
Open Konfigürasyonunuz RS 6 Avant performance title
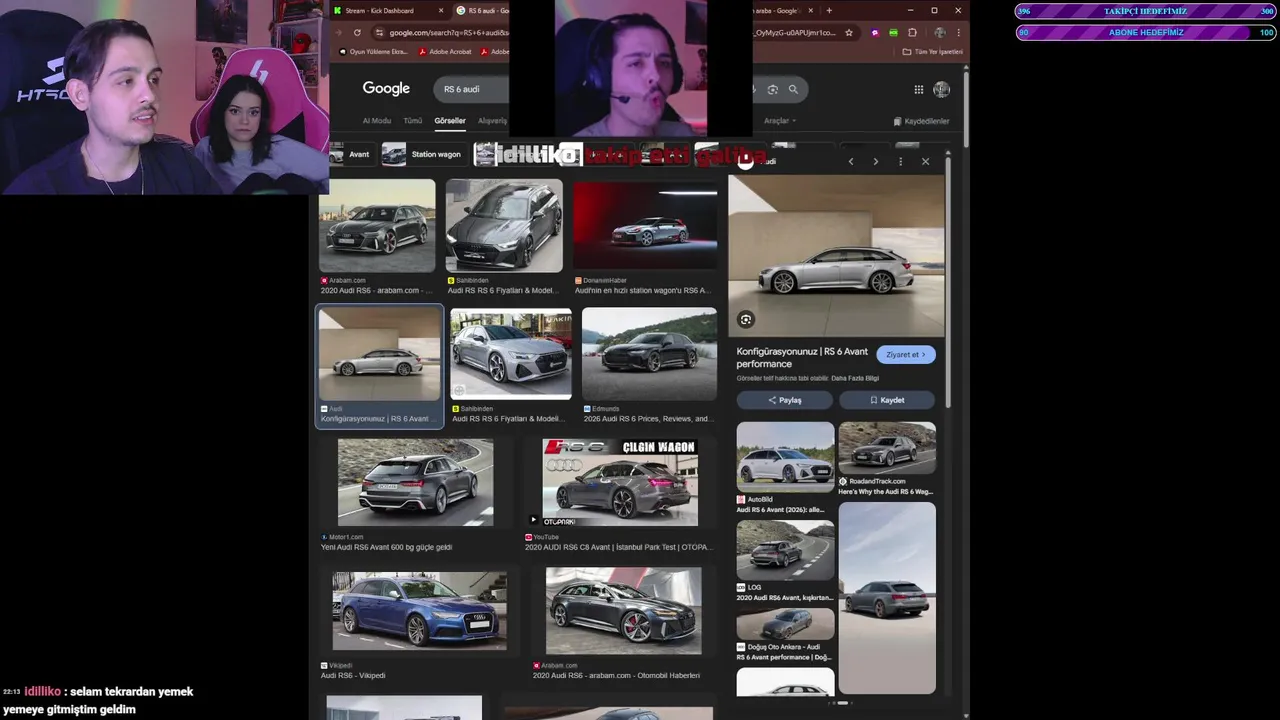pos(802,358)
